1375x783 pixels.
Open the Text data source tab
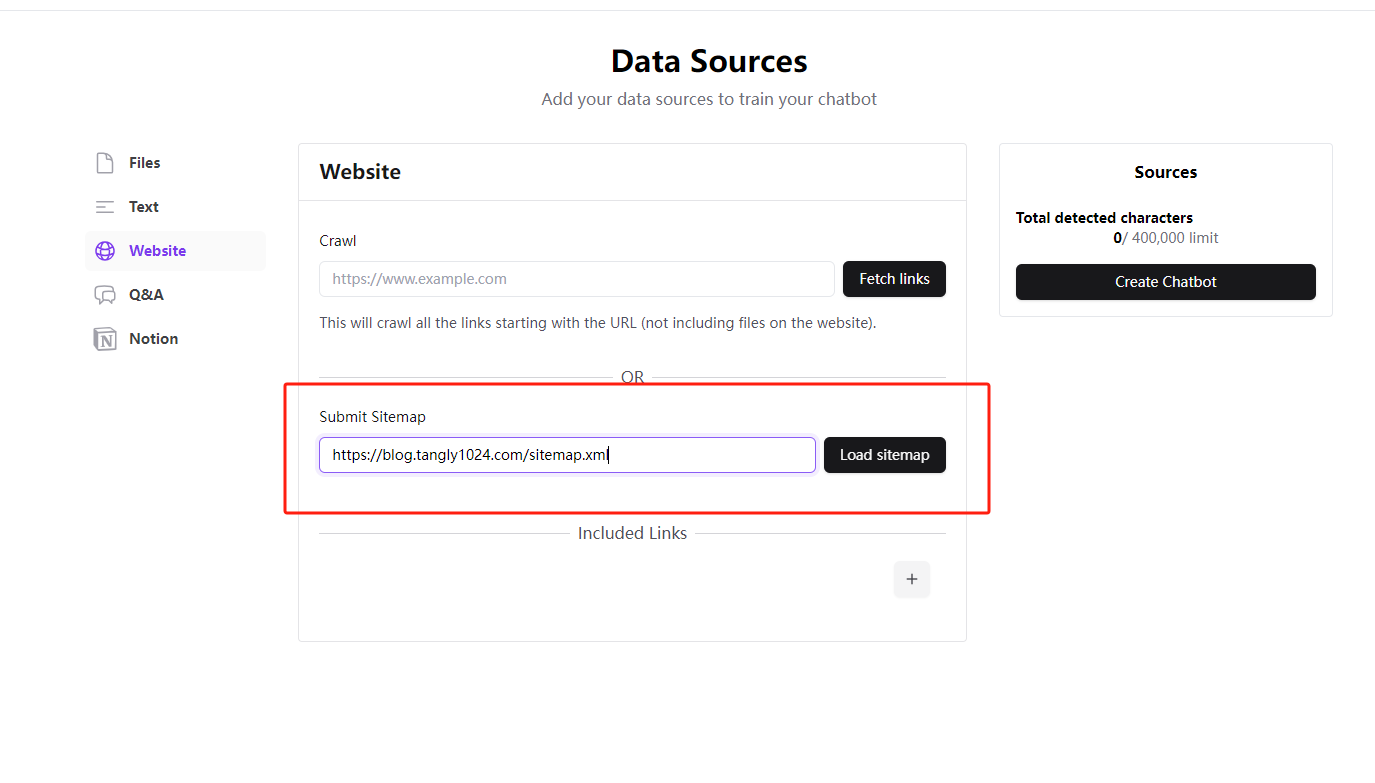point(175,207)
